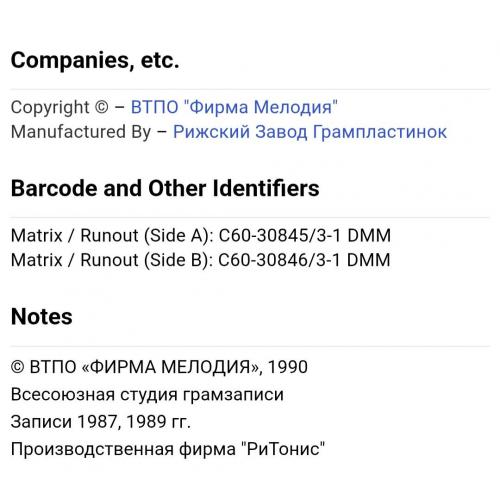Click the divider under Companies, etc.
Viewport: 500px width, 500px height.
[x=250, y=89]
